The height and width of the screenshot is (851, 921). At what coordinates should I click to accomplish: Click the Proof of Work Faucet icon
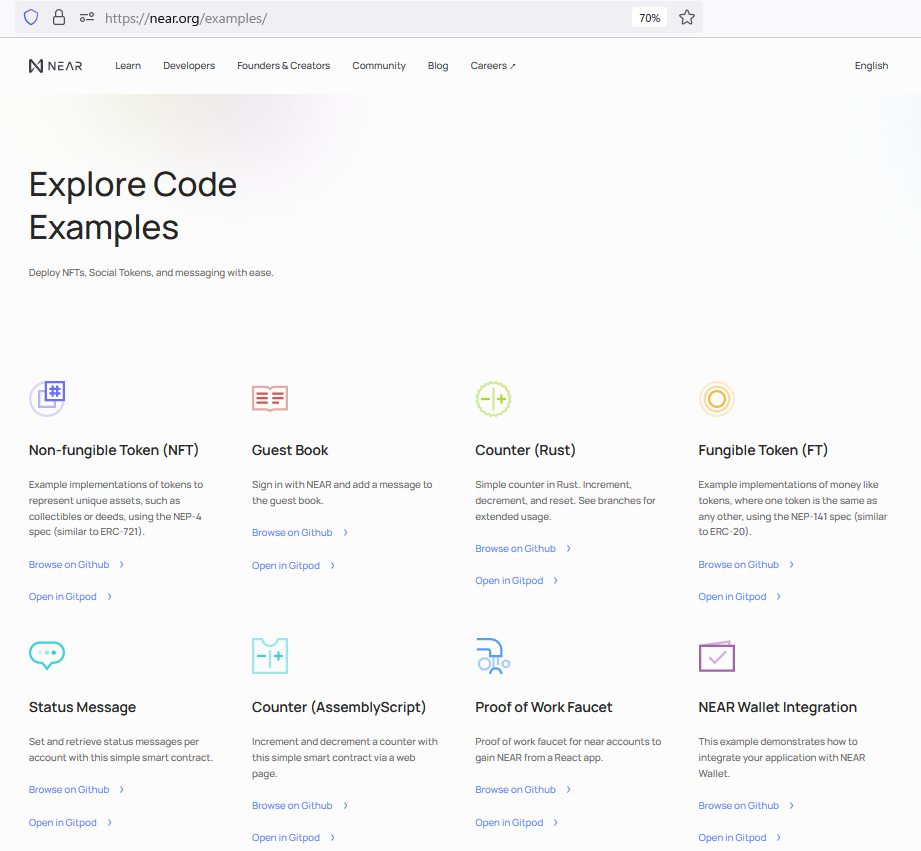click(x=493, y=655)
